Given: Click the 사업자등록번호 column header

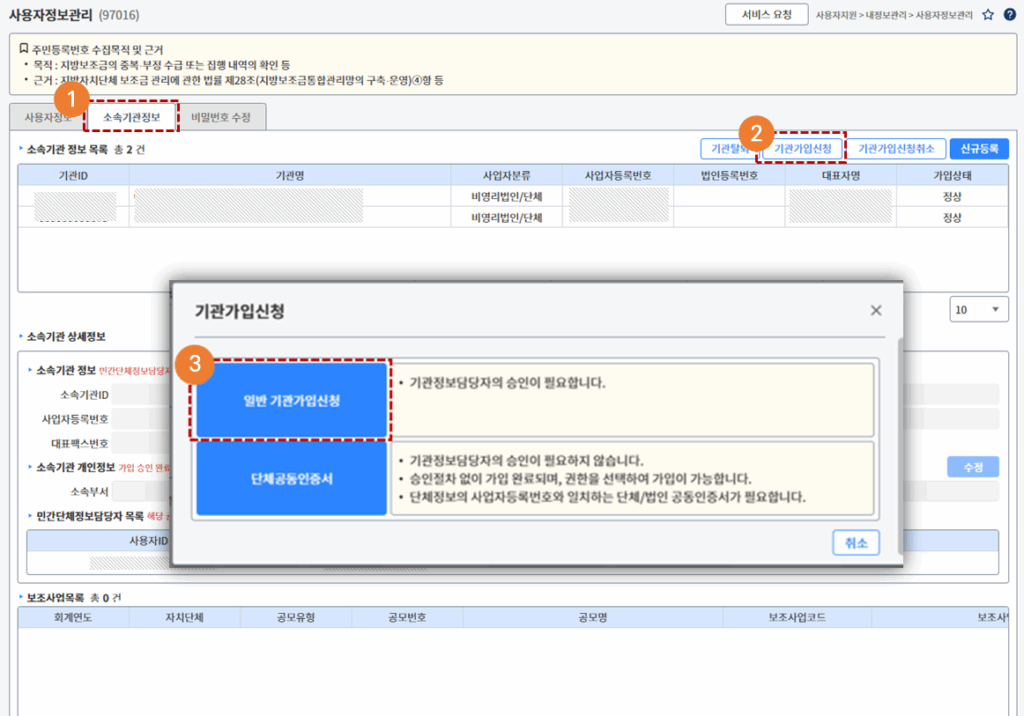Looking at the screenshot, I should pos(618,176).
